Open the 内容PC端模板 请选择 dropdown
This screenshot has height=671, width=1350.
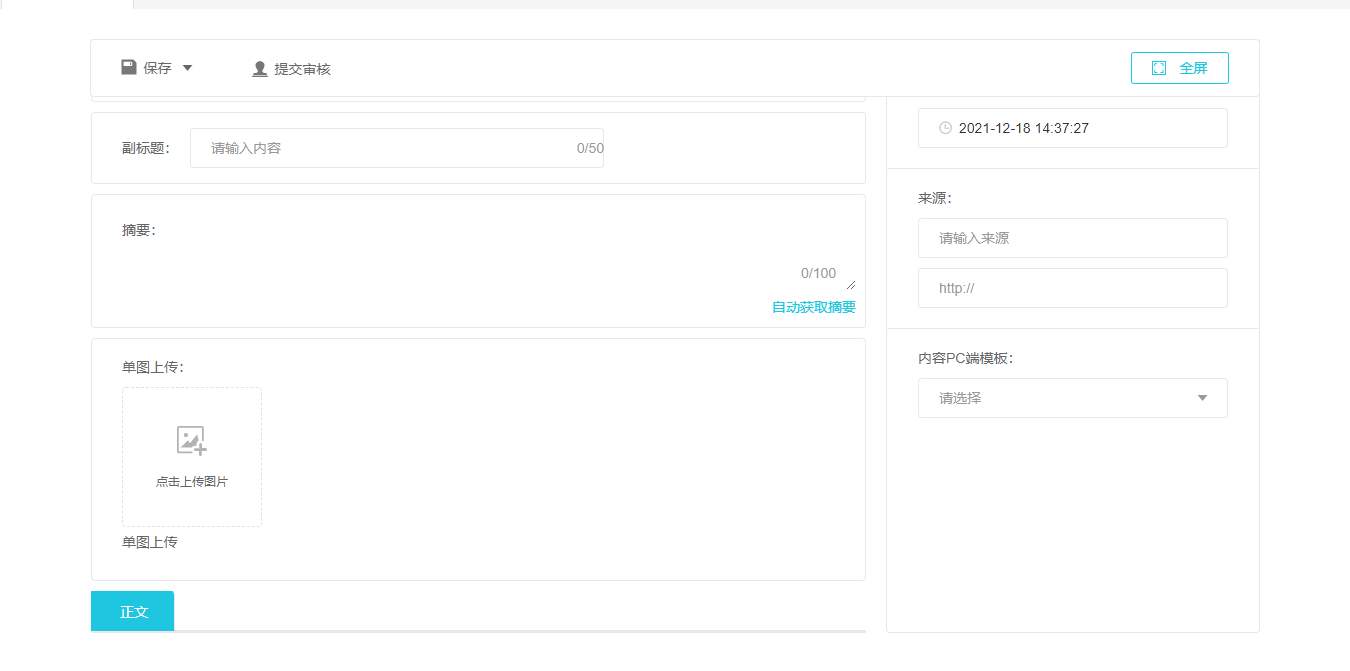pos(1073,398)
